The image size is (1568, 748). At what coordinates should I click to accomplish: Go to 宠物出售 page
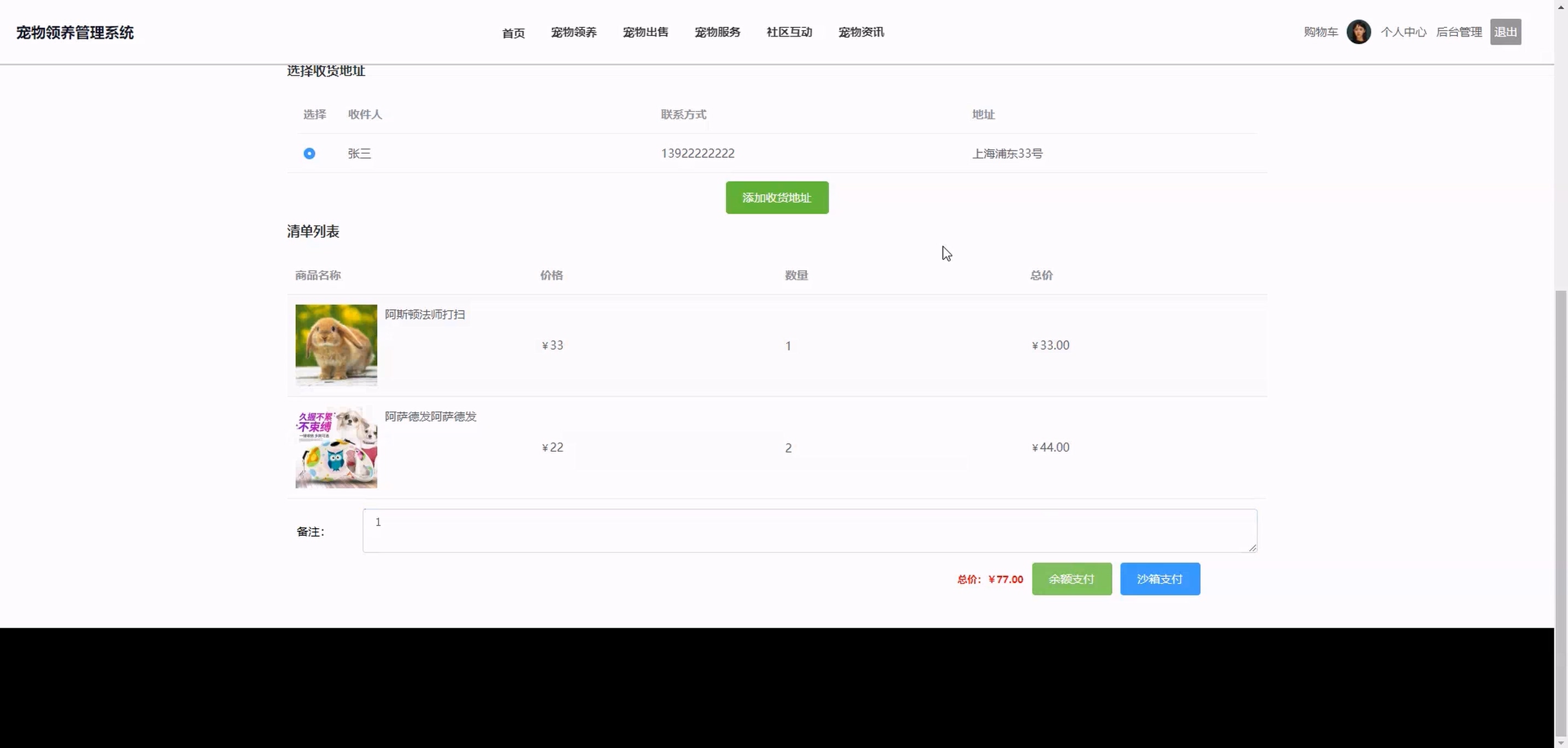pos(645,32)
